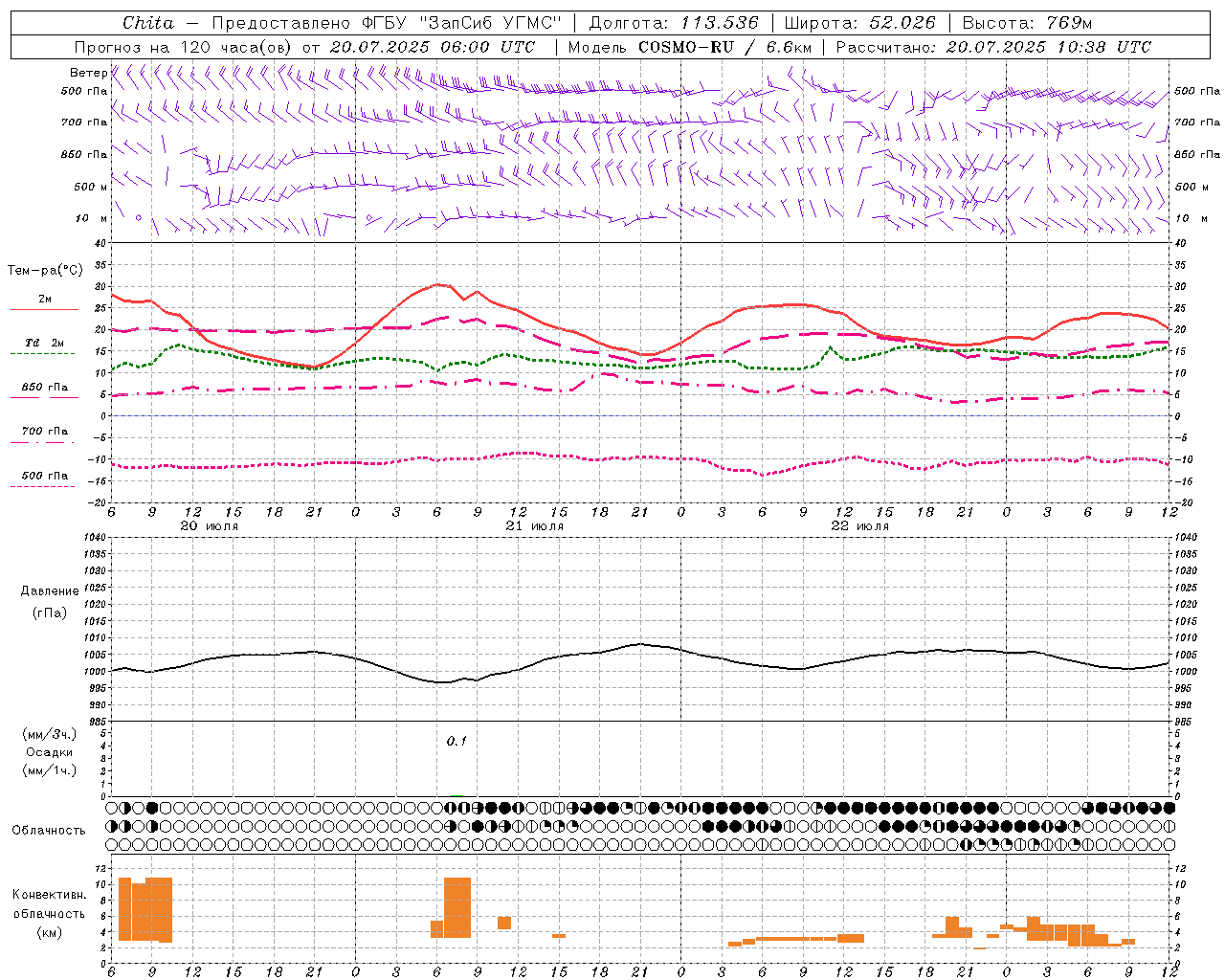Click the "500 м" wind level label on left axis
The width and height of the screenshot is (1225, 980).
click(91, 187)
